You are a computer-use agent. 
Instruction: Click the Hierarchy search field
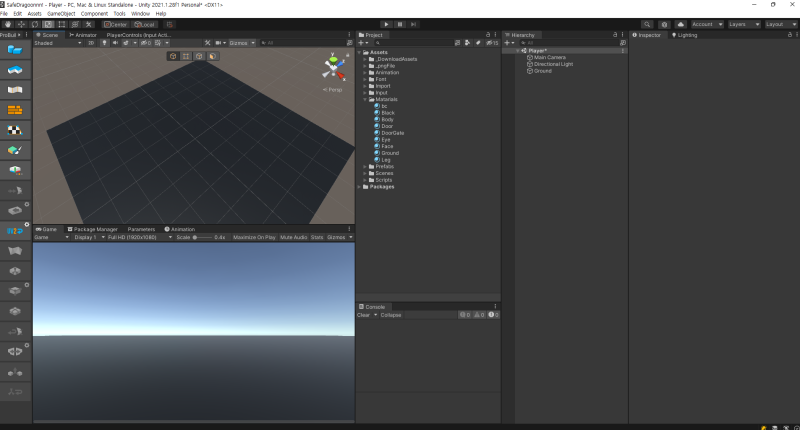569,43
